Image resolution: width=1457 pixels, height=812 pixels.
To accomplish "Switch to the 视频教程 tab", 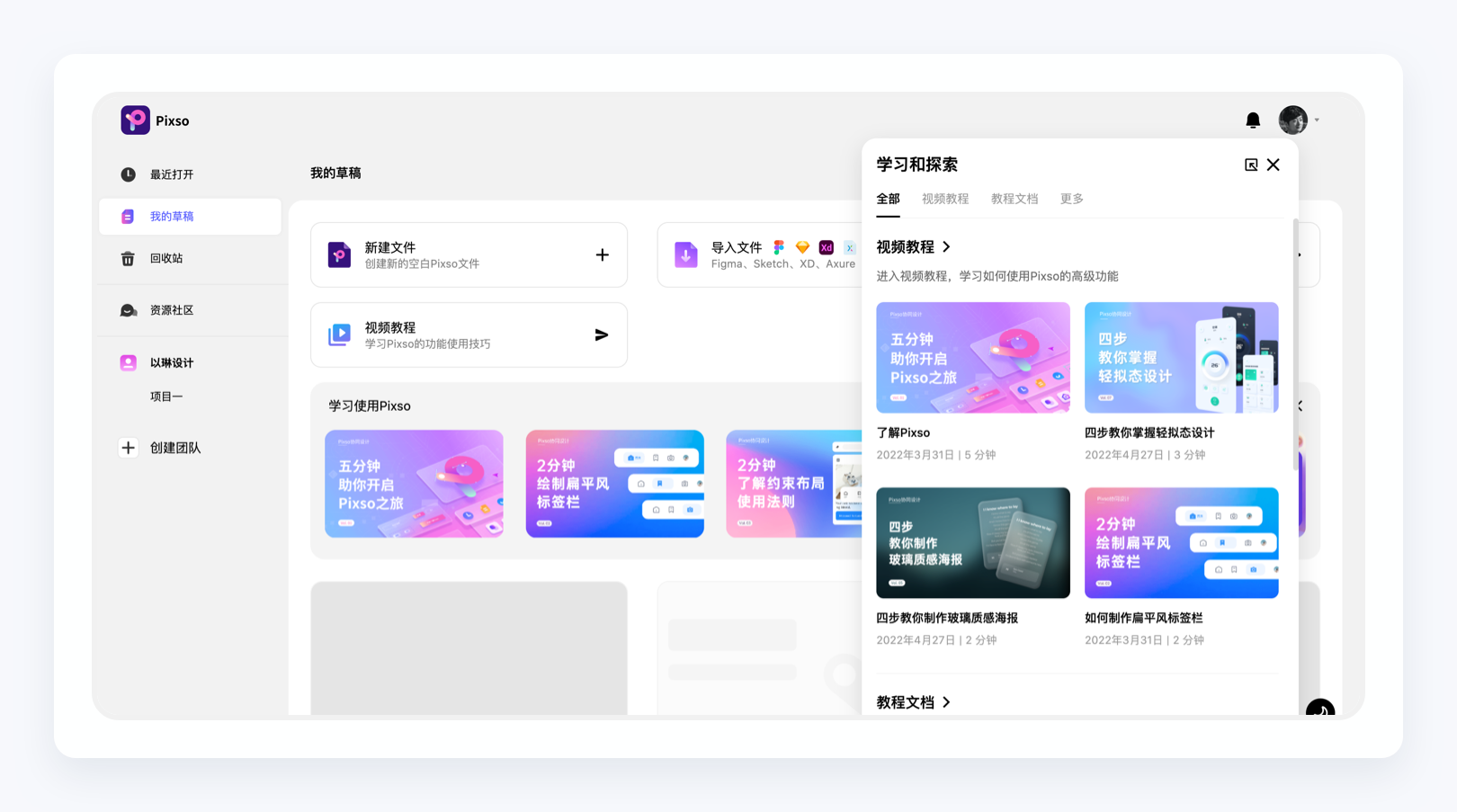I will (x=945, y=199).
